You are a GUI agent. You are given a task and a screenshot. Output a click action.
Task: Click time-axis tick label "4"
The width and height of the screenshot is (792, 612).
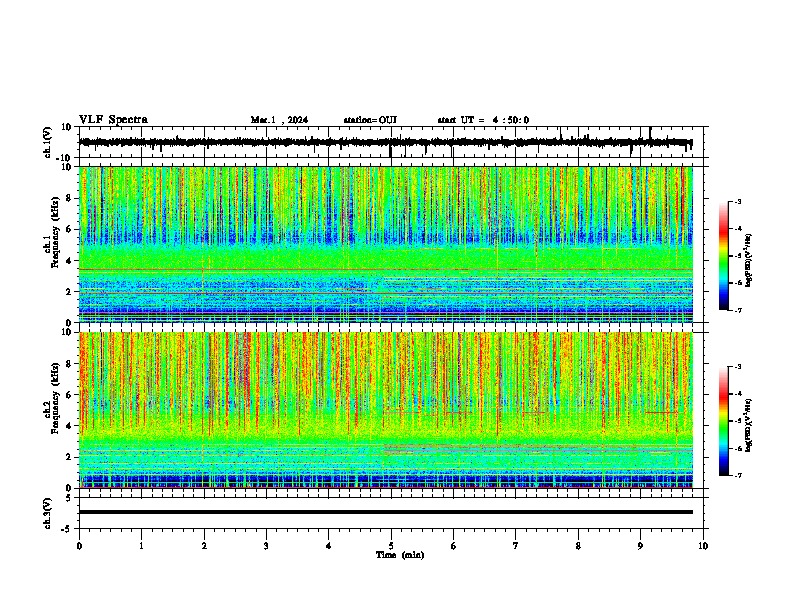329,546
